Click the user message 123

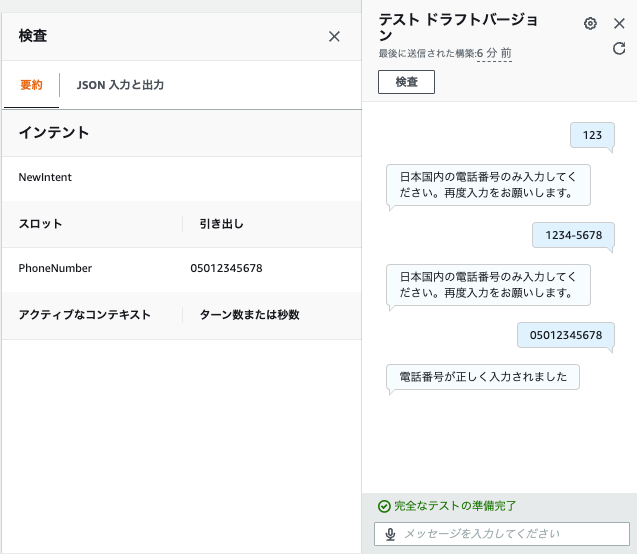[x=592, y=135]
